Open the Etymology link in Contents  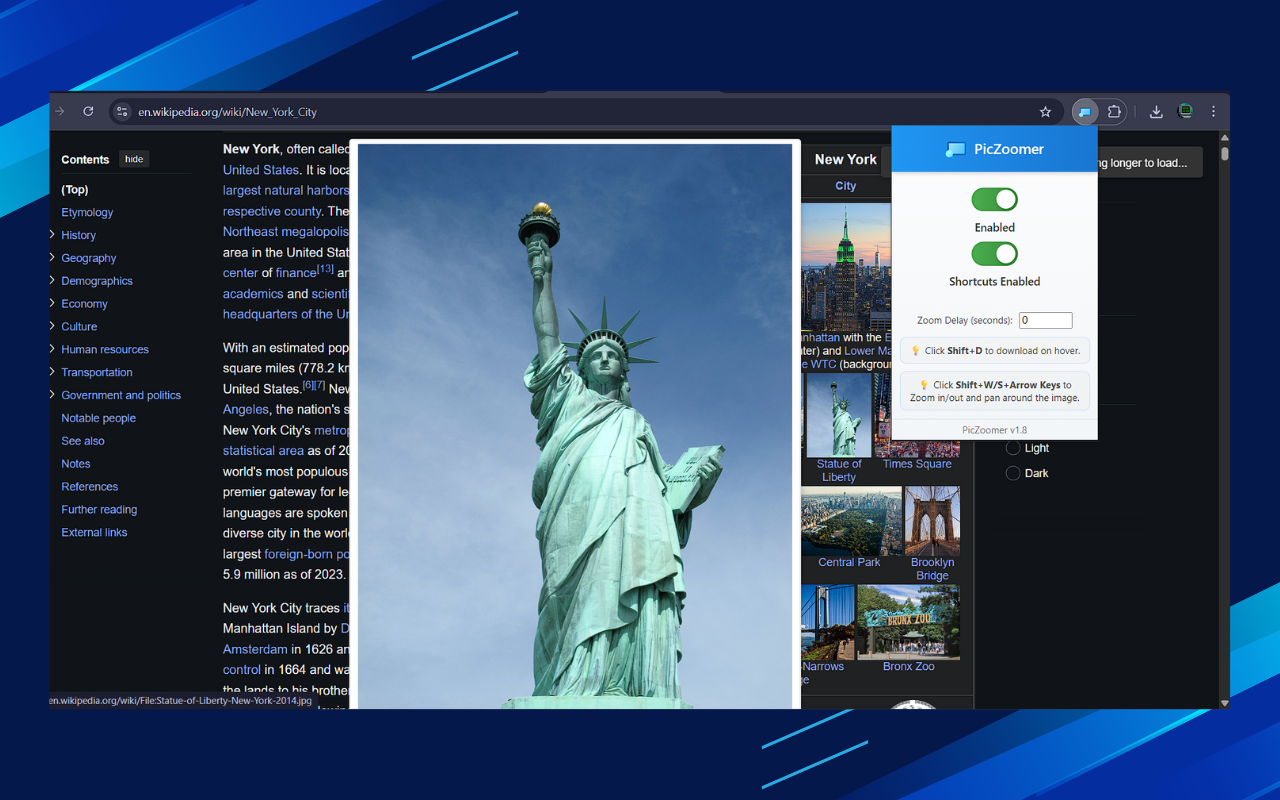tap(86, 212)
